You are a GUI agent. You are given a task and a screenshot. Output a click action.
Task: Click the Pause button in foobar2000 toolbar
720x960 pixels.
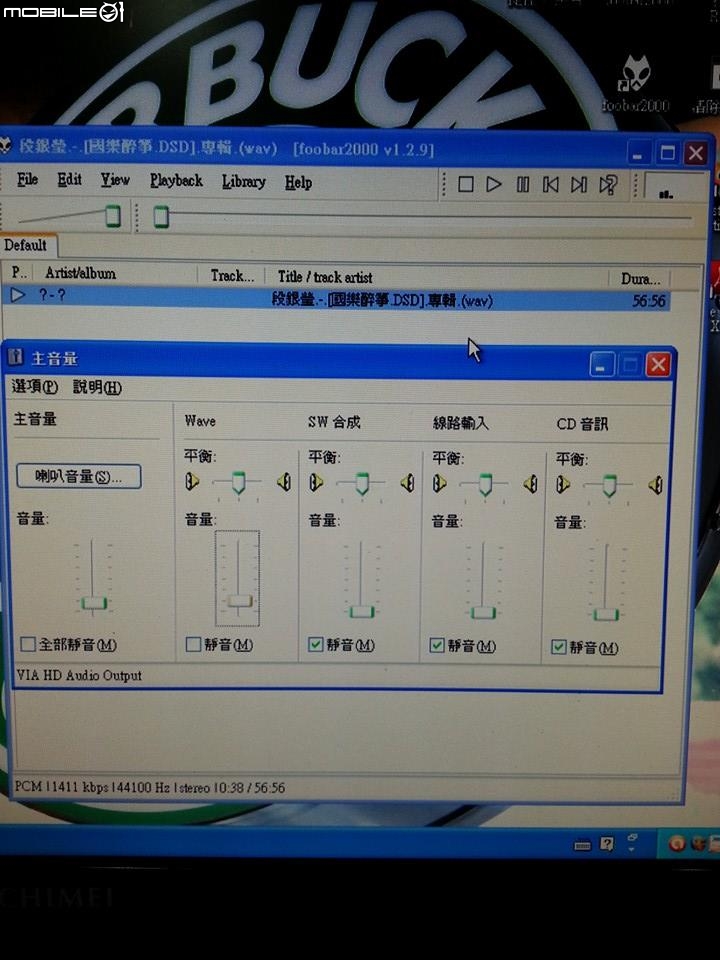(x=522, y=184)
